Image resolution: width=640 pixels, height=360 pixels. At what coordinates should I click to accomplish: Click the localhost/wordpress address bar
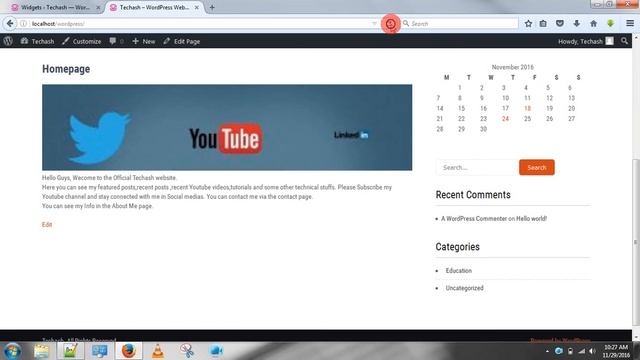200,24
